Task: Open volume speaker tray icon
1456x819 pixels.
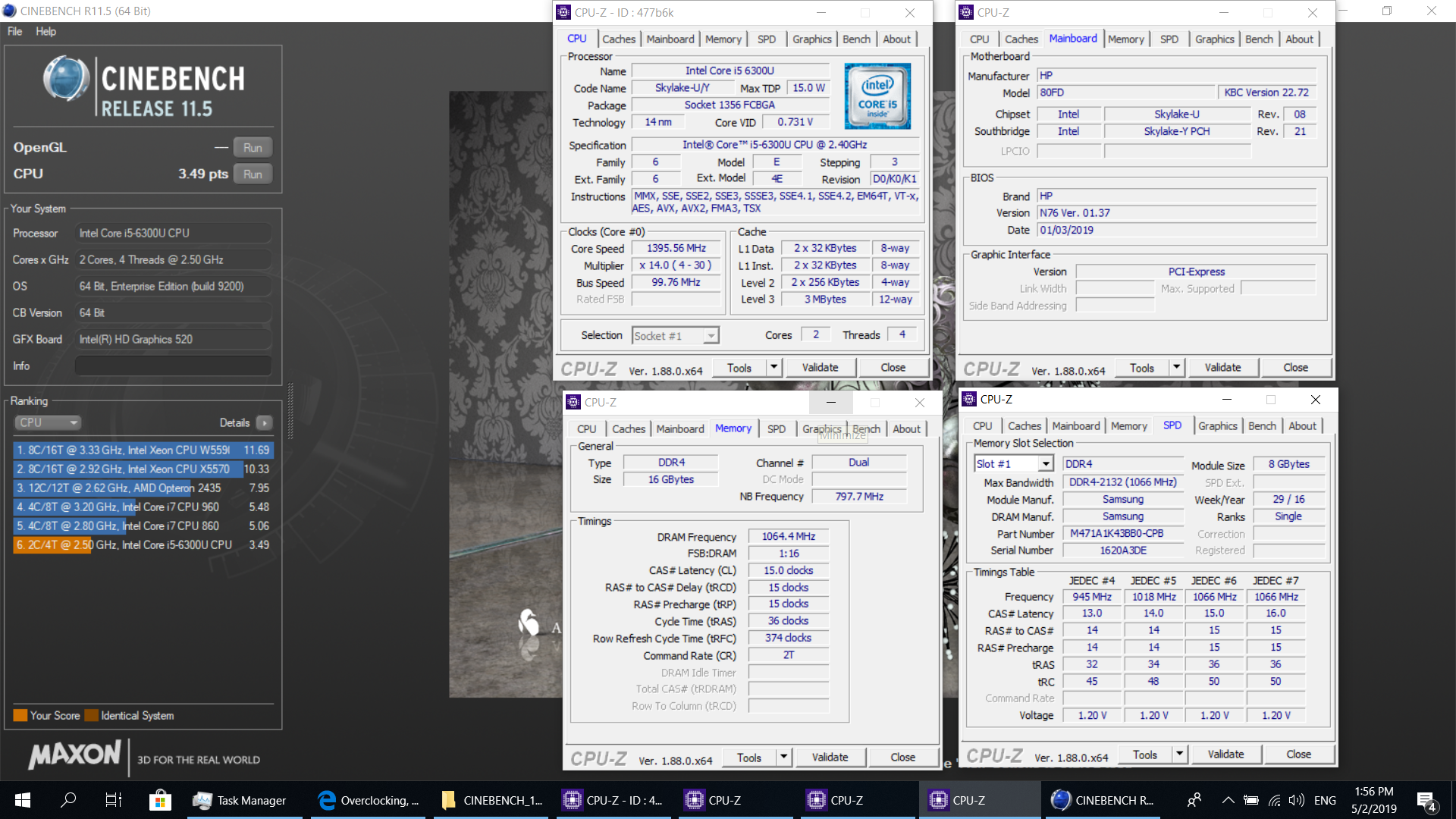Action: point(1296,800)
